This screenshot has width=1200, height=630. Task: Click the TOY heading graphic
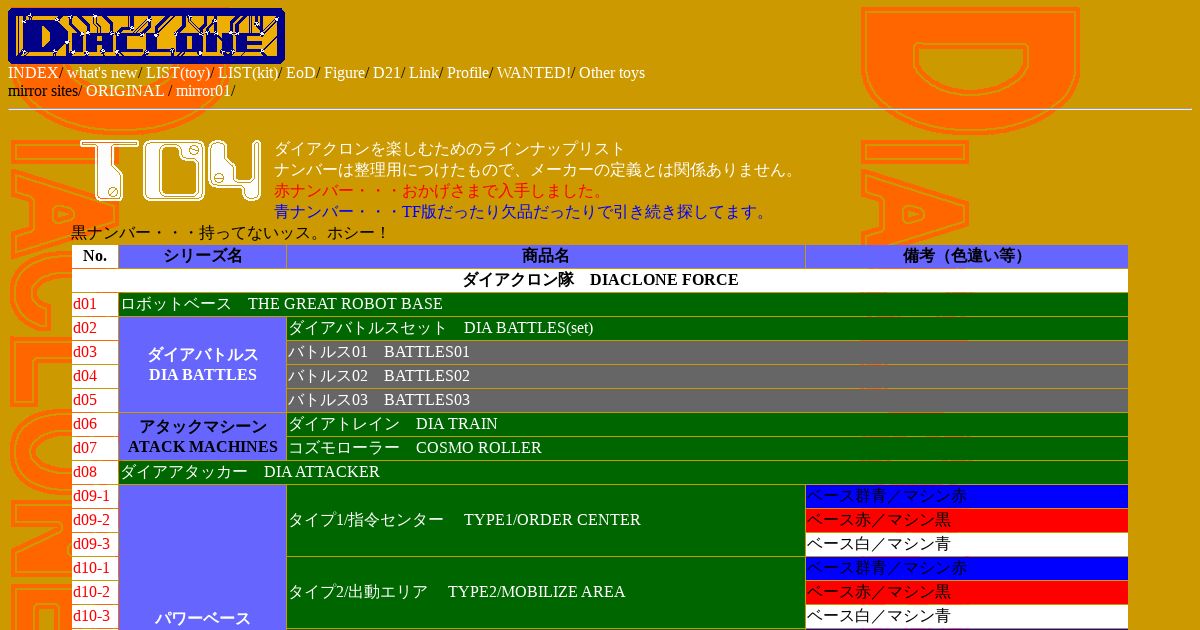[171, 170]
